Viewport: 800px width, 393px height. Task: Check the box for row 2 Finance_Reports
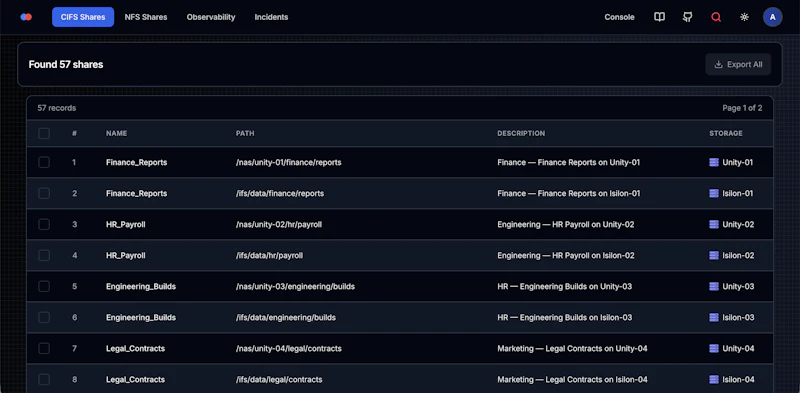pyautogui.click(x=44, y=193)
